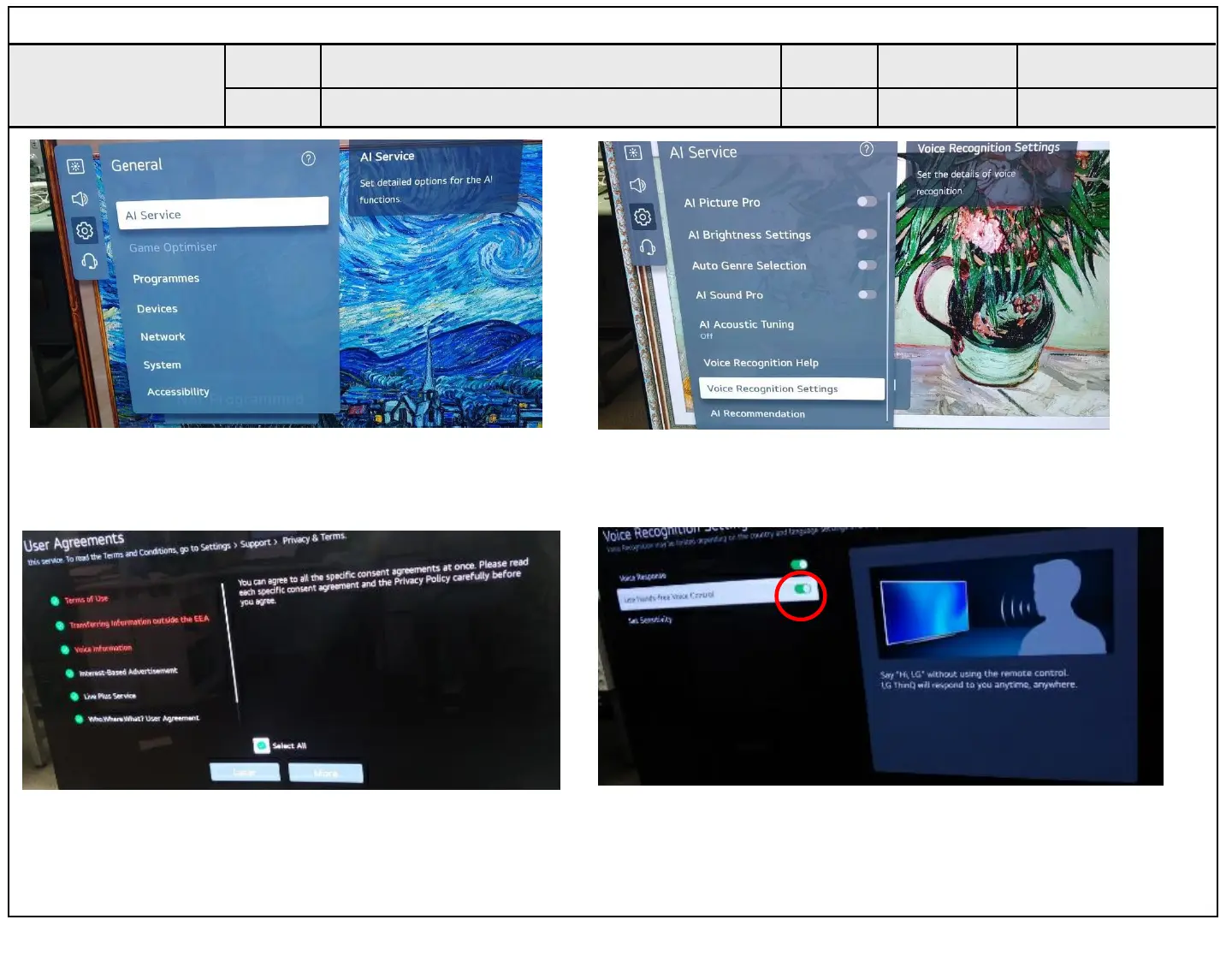The height and width of the screenshot is (973, 1232).
Task: Check Terms of Use agreement indicator
Action: pos(56,601)
